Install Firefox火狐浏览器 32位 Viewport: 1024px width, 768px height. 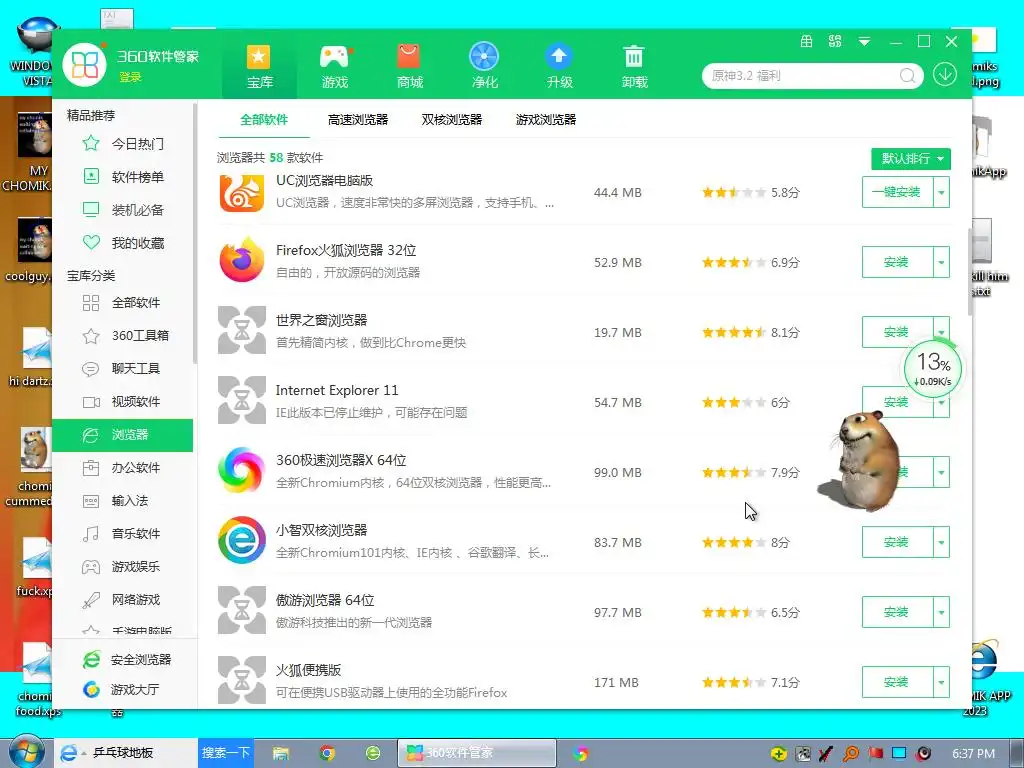coord(897,262)
